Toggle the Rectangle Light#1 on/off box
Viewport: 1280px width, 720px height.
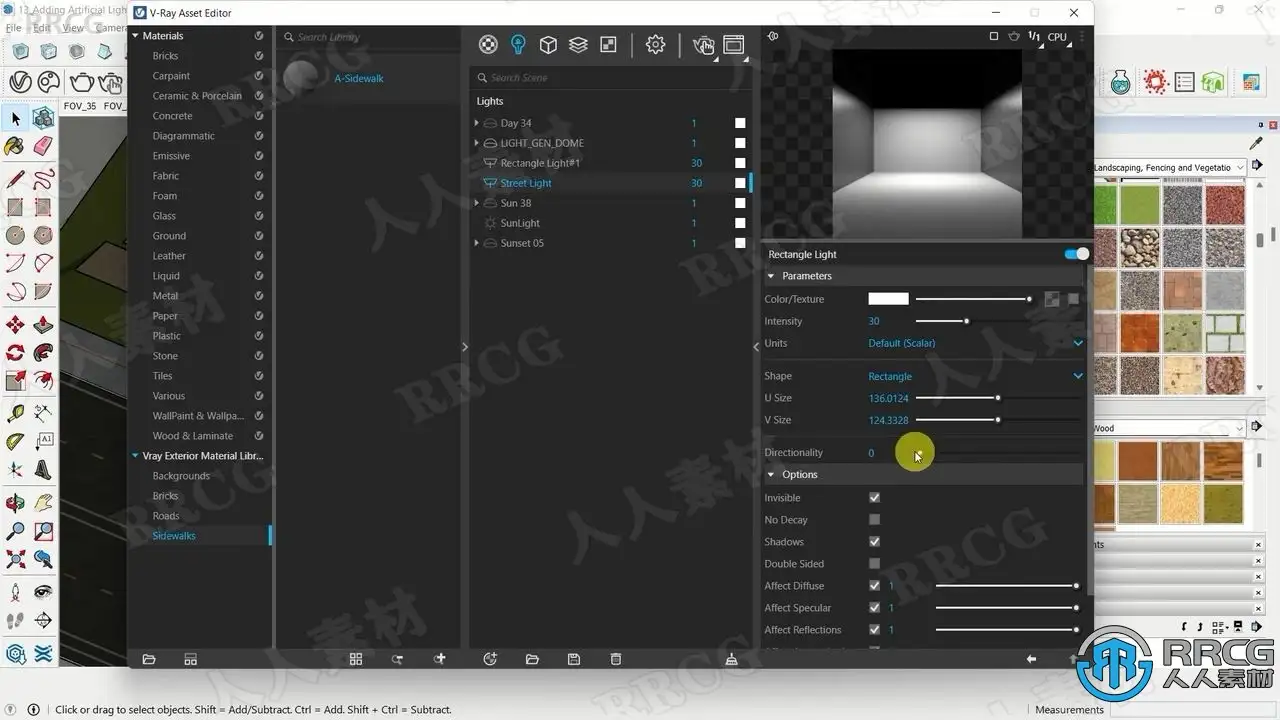pyautogui.click(x=740, y=163)
